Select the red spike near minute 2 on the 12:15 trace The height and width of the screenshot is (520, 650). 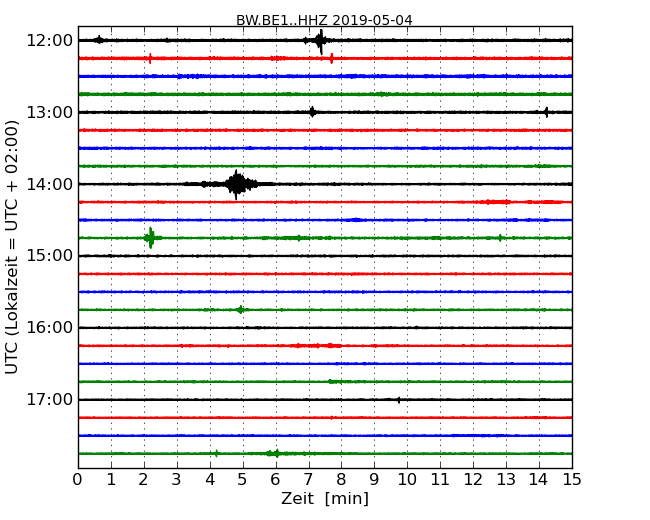point(150,58)
